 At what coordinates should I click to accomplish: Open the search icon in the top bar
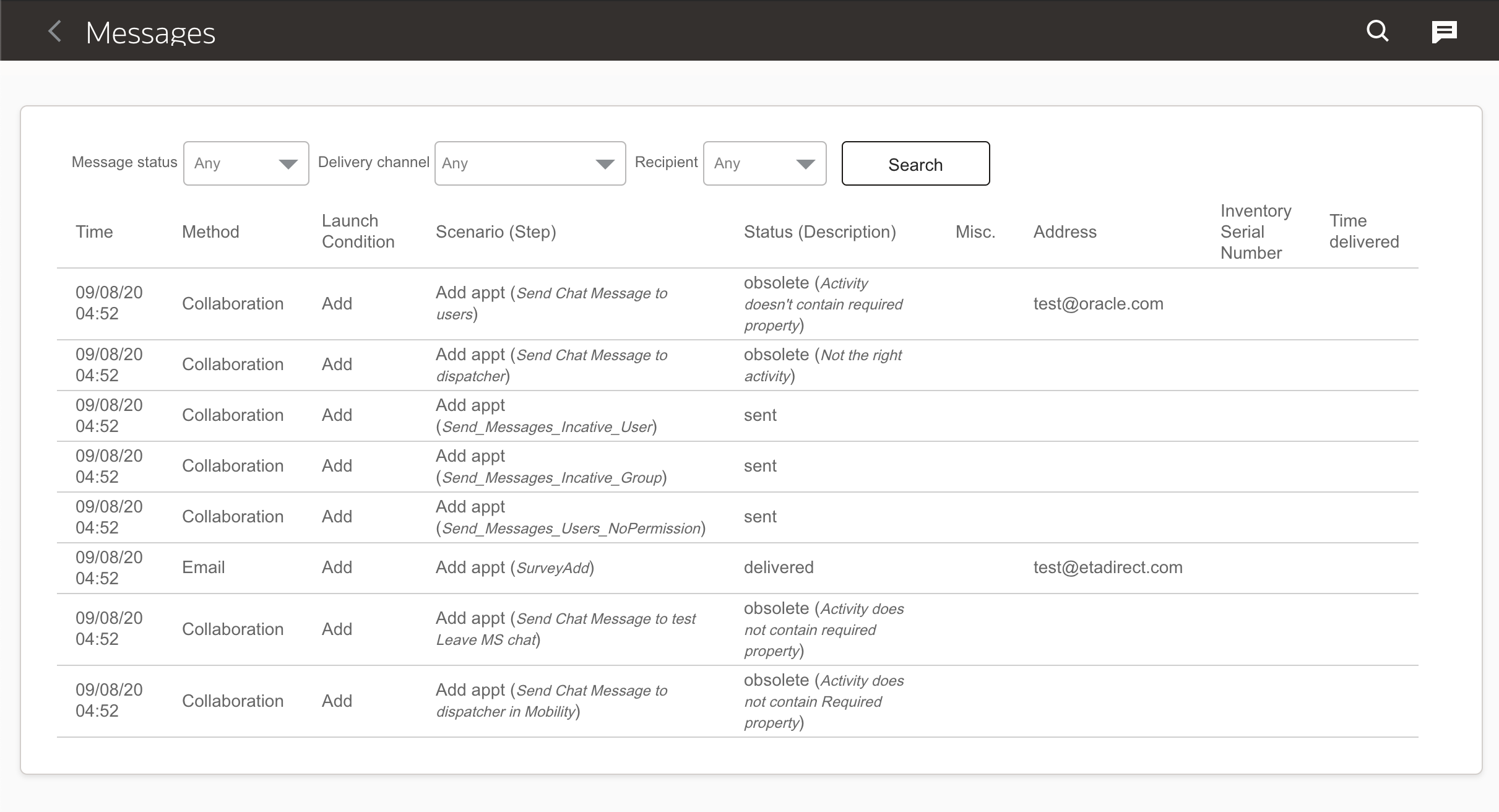click(1376, 31)
